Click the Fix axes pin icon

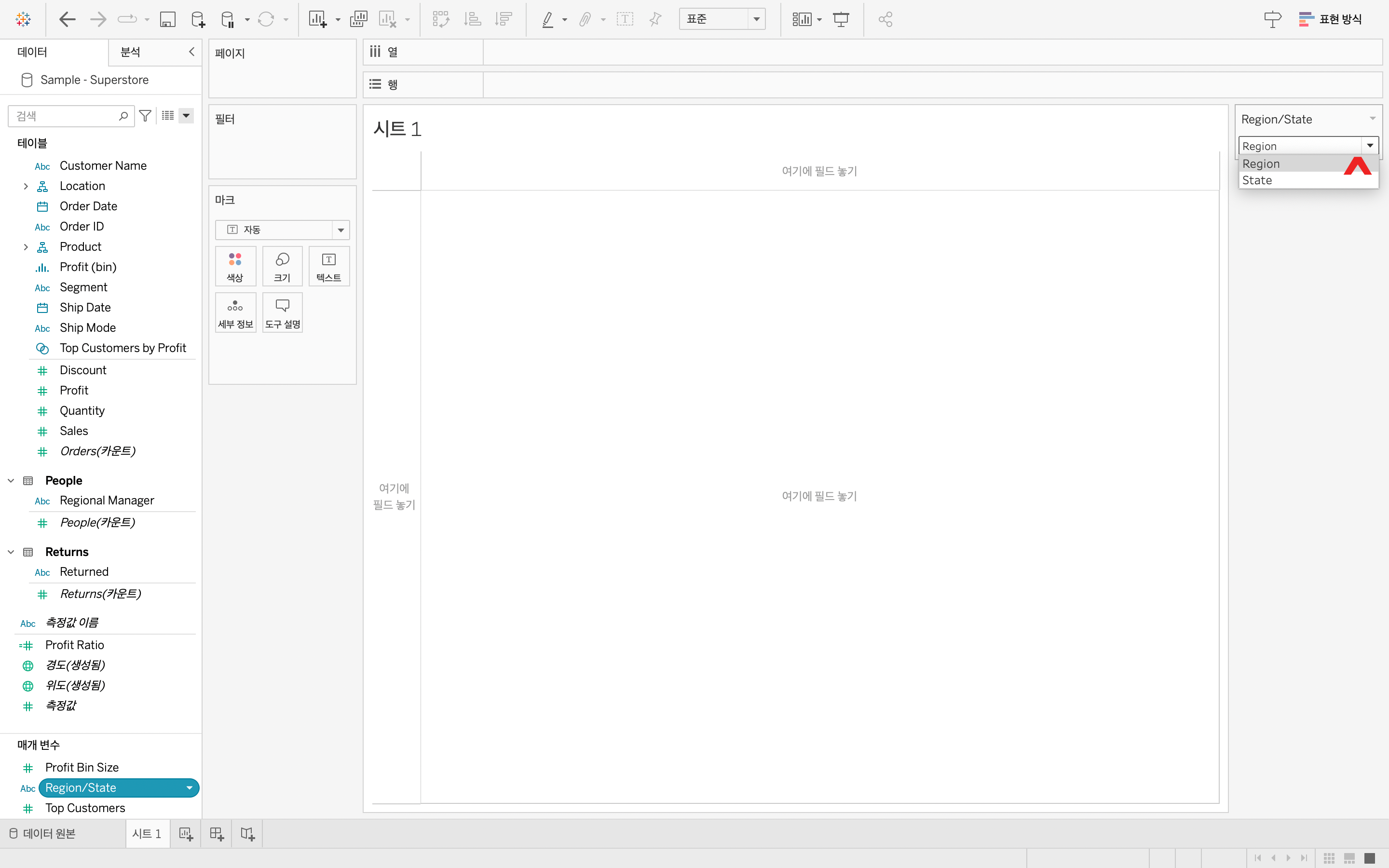pos(655,19)
